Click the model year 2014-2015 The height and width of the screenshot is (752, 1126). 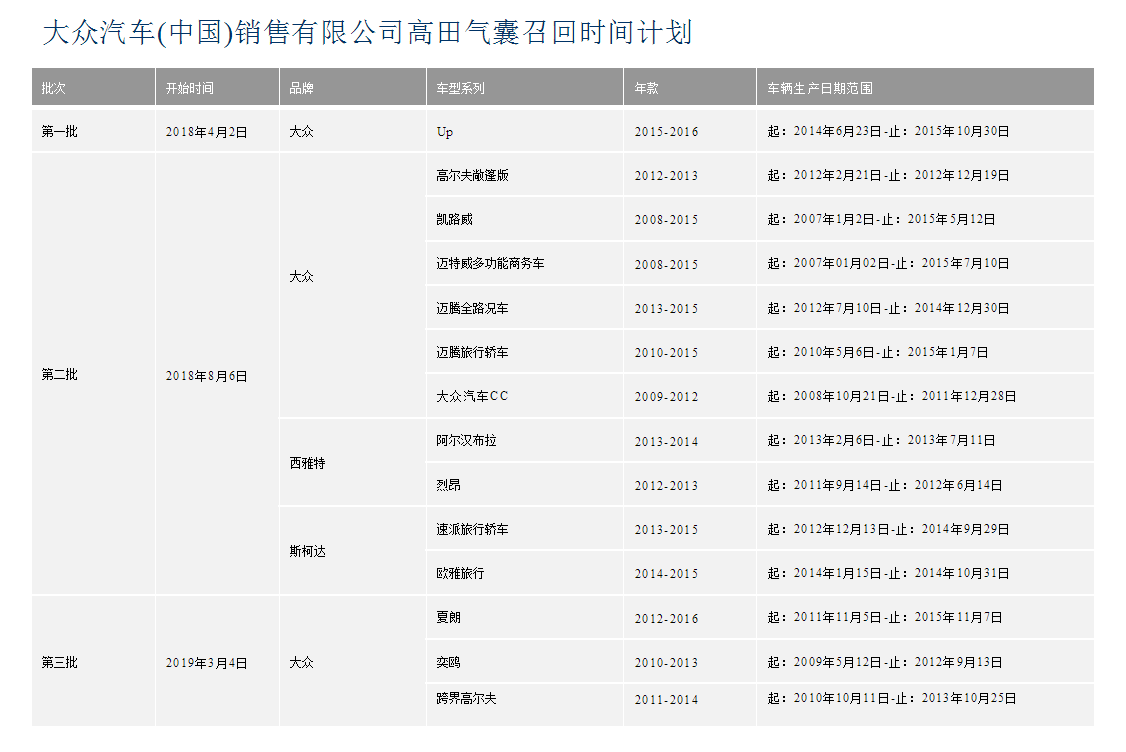coord(666,574)
